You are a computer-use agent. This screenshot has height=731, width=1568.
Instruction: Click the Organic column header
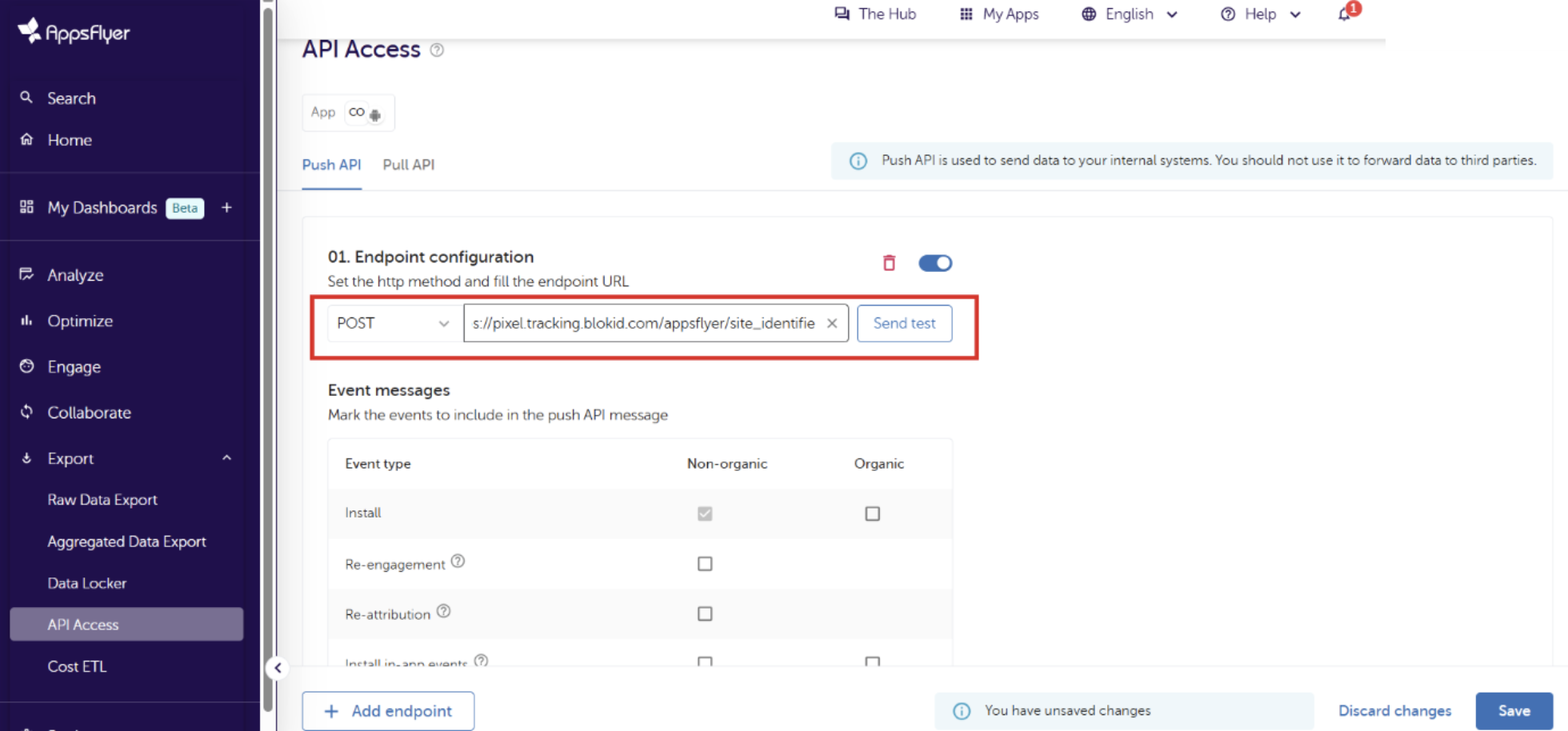coord(878,464)
